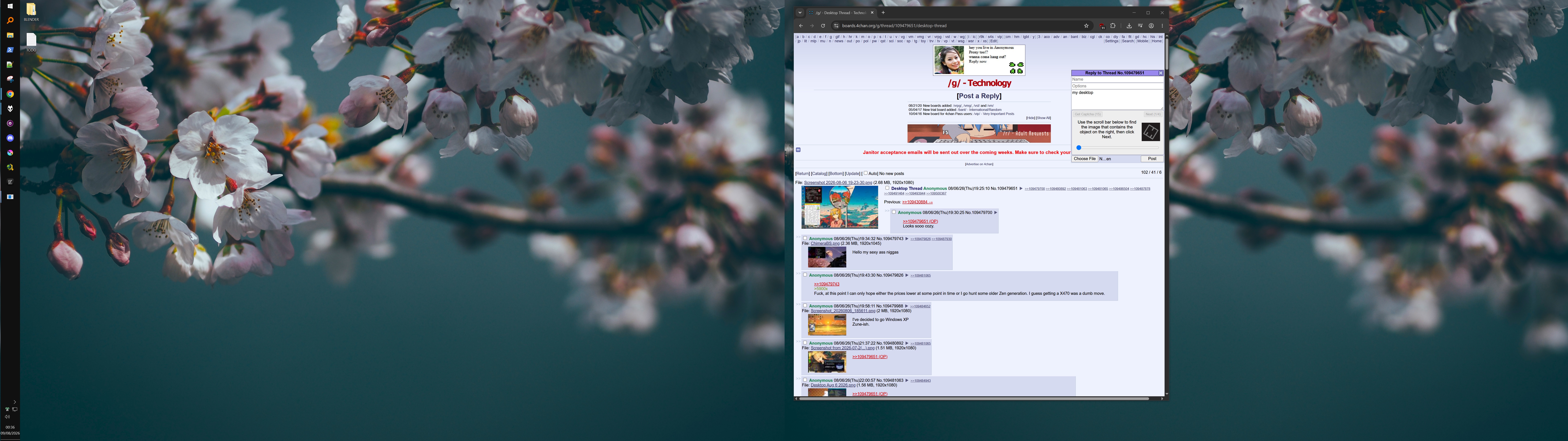Reload the 4chan thread page
The width and height of the screenshot is (1568, 441).
[823, 26]
